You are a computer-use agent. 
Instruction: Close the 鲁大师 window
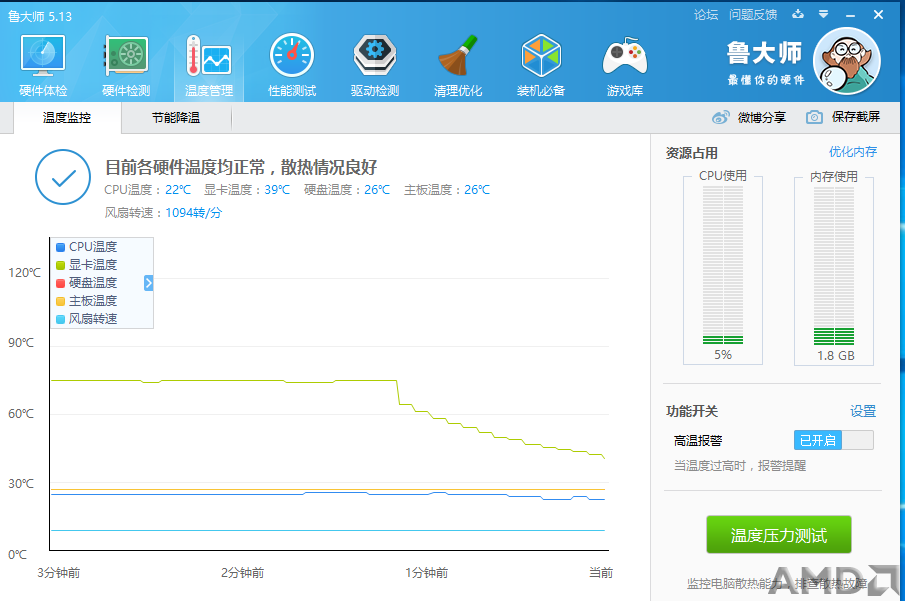tap(878, 14)
